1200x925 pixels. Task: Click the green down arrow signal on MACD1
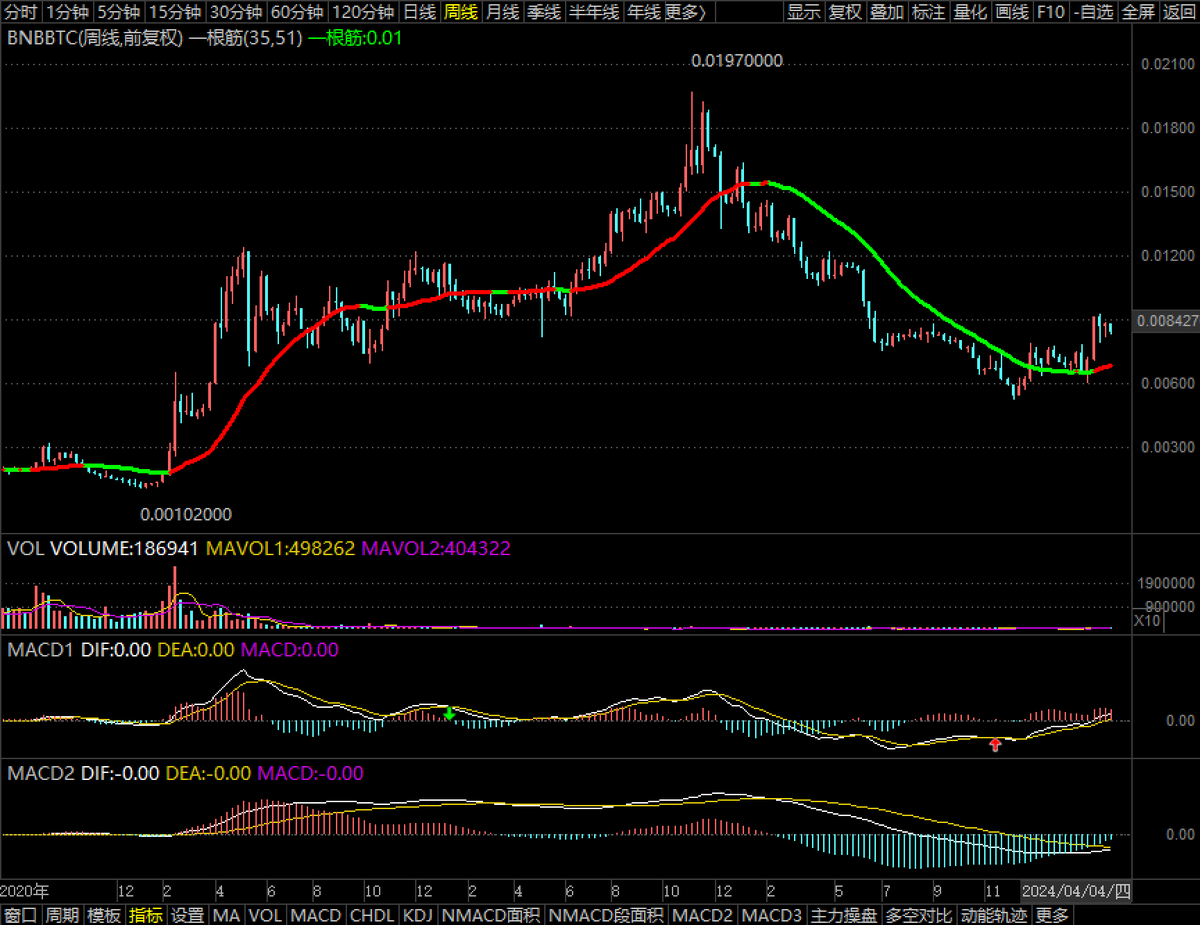tap(449, 713)
